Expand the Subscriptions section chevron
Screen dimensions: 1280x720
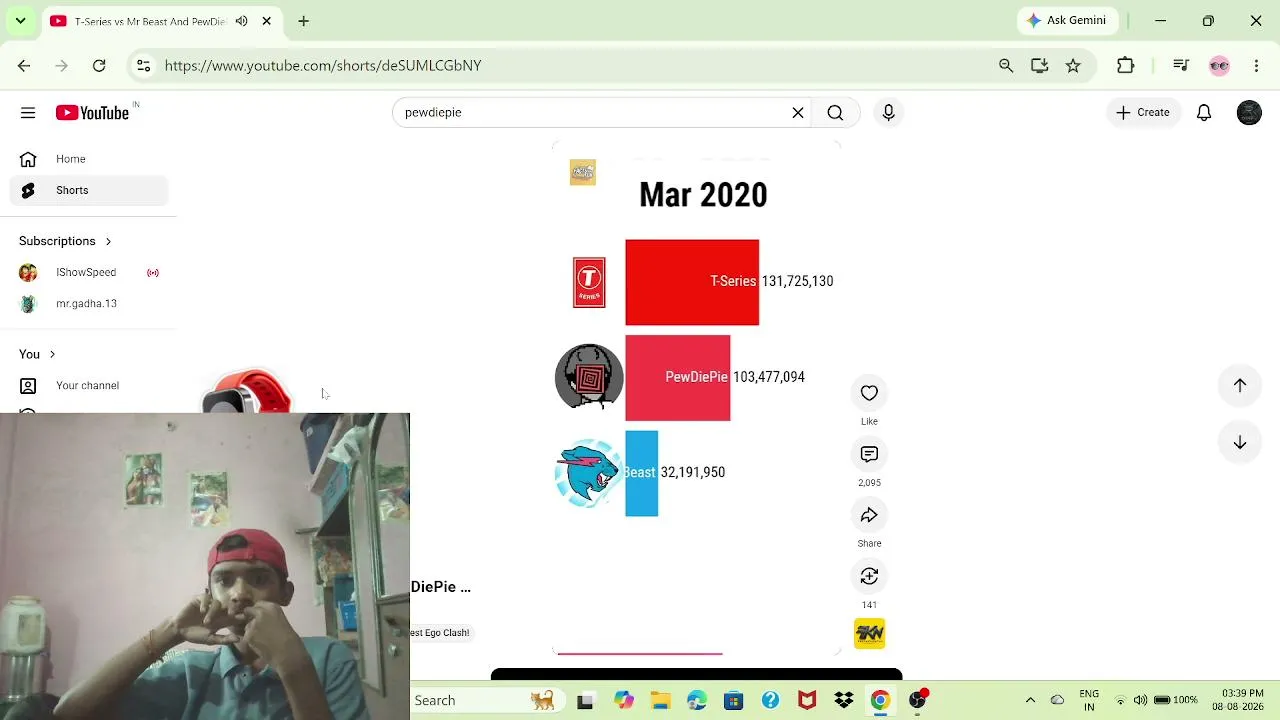tap(108, 241)
